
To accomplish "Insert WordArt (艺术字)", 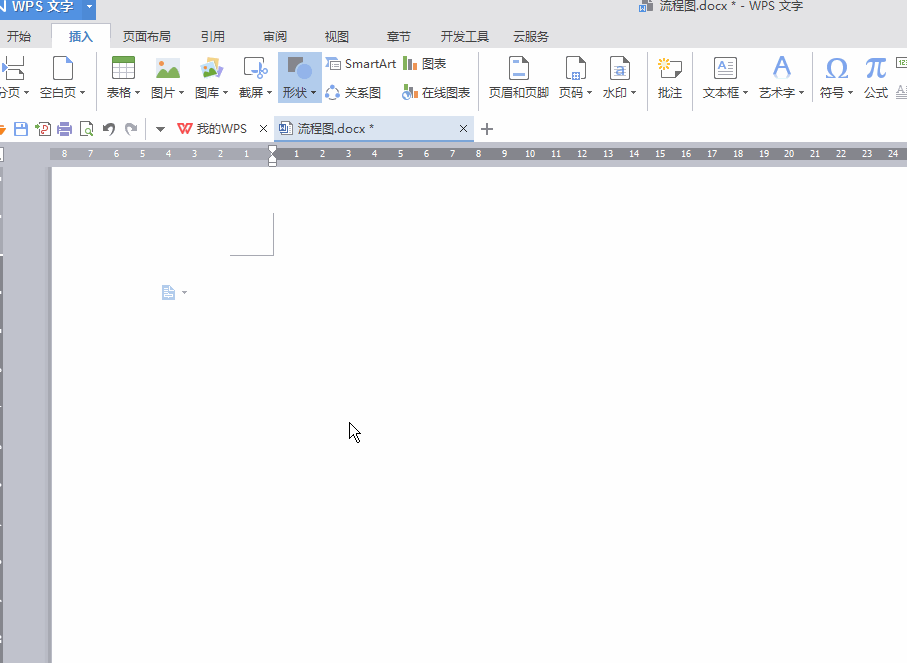I will click(x=781, y=77).
